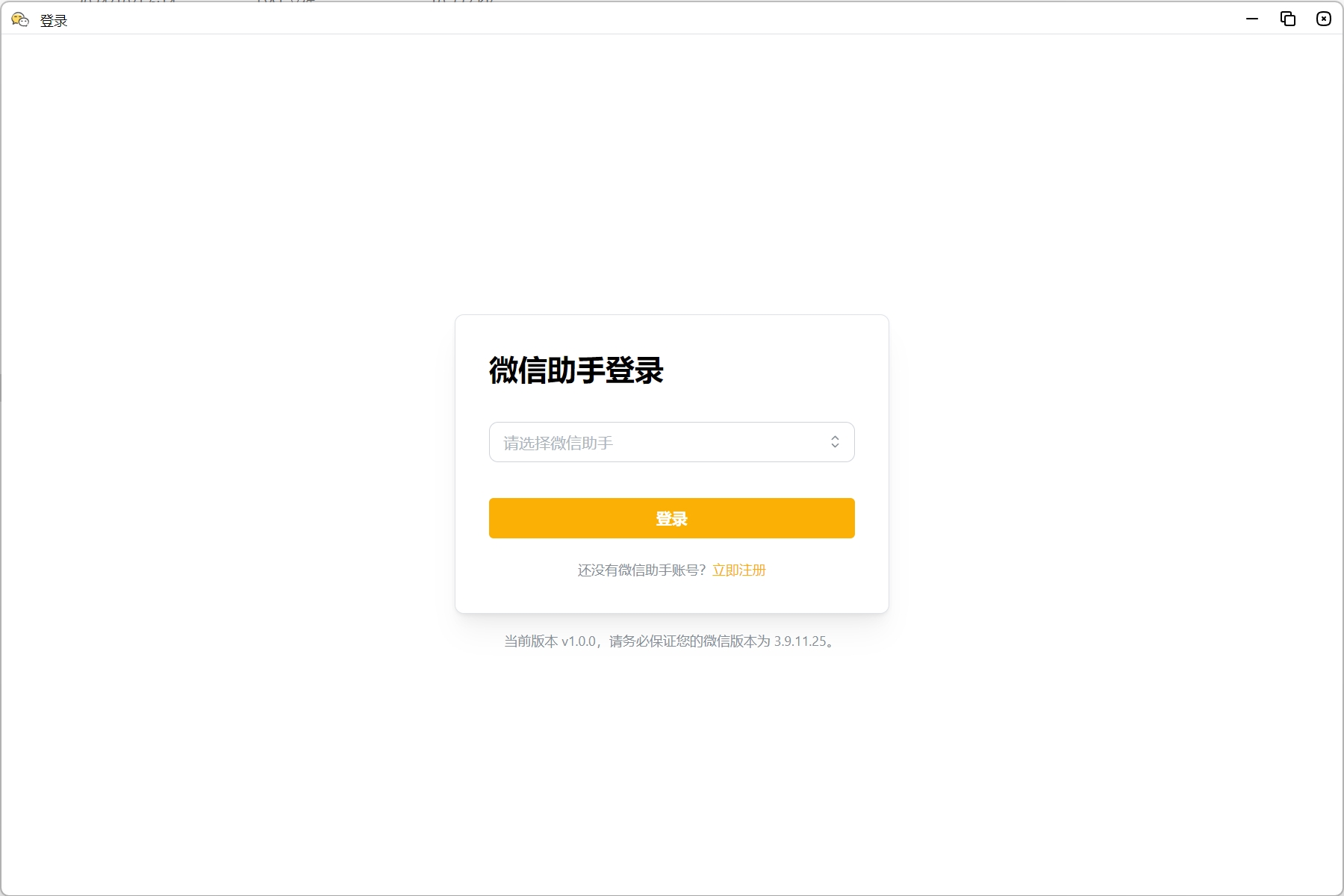Click the up-down chevron in the assistant selector
The image size is (1344, 896).
point(835,442)
